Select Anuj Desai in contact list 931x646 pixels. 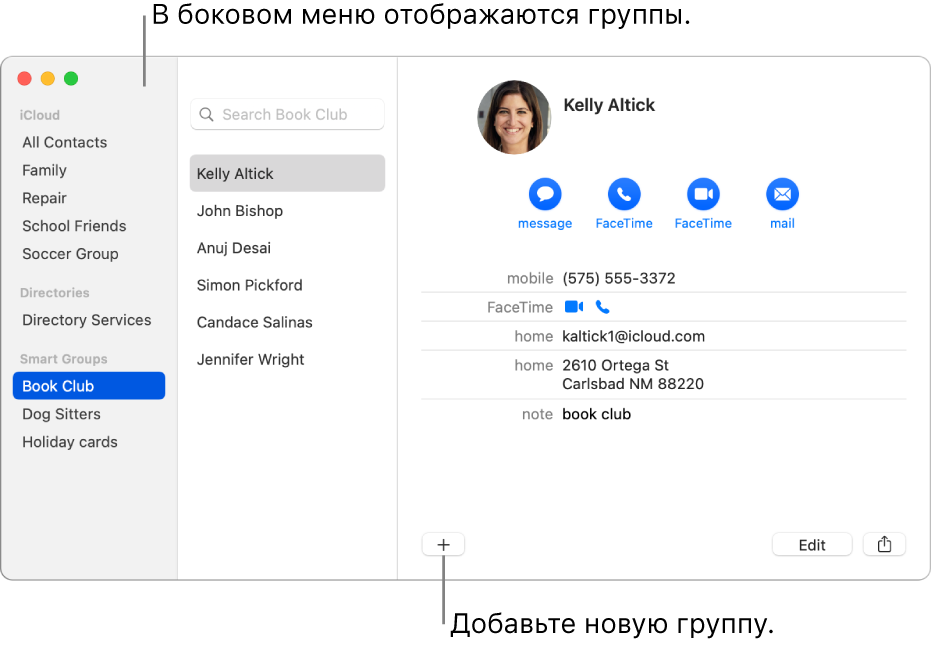point(234,248)
